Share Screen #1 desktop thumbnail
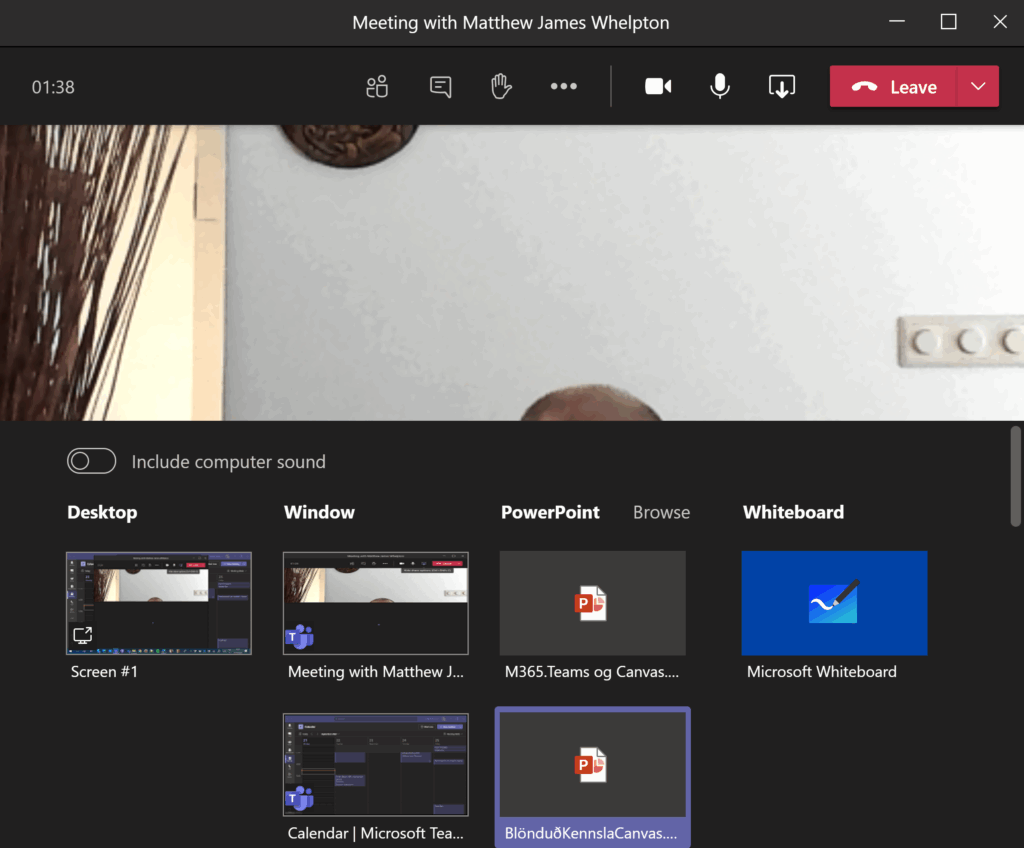 [x=159, y=603]
